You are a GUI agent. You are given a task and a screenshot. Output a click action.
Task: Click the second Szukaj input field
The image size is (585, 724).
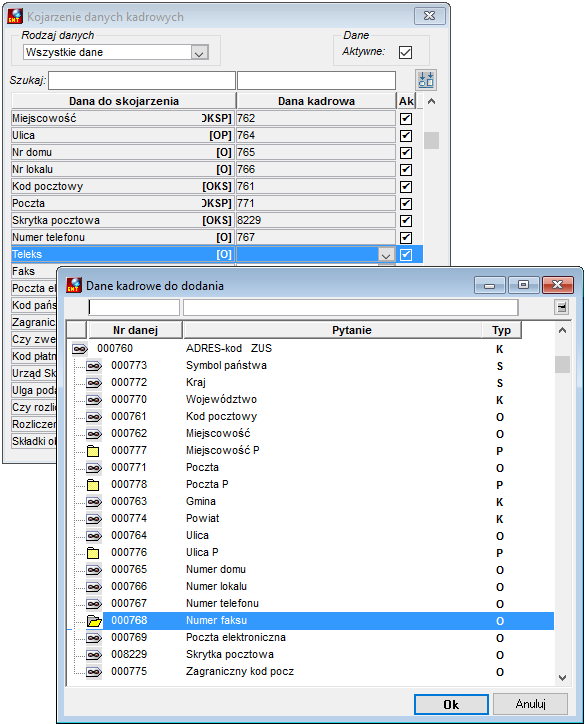pos(316,80)
